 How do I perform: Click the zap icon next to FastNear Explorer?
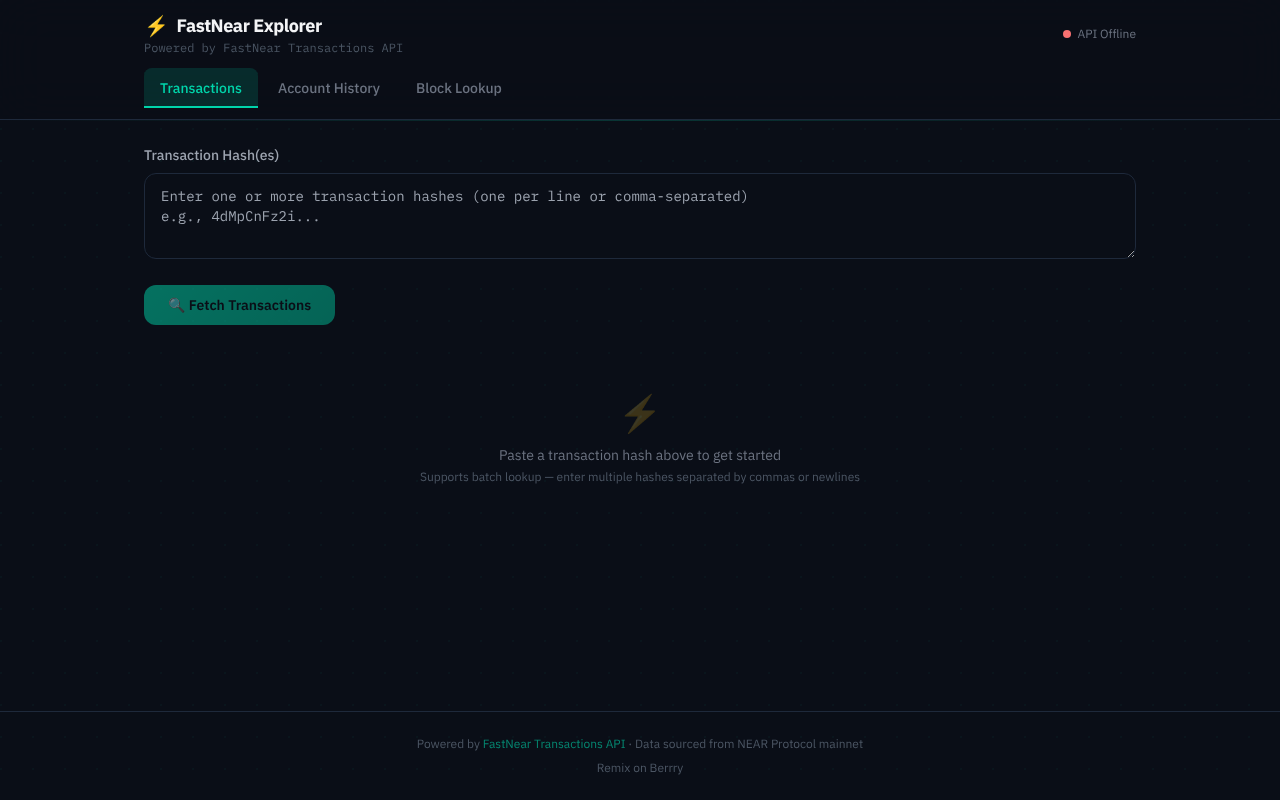pyautogui.click(x=155, y=26)
